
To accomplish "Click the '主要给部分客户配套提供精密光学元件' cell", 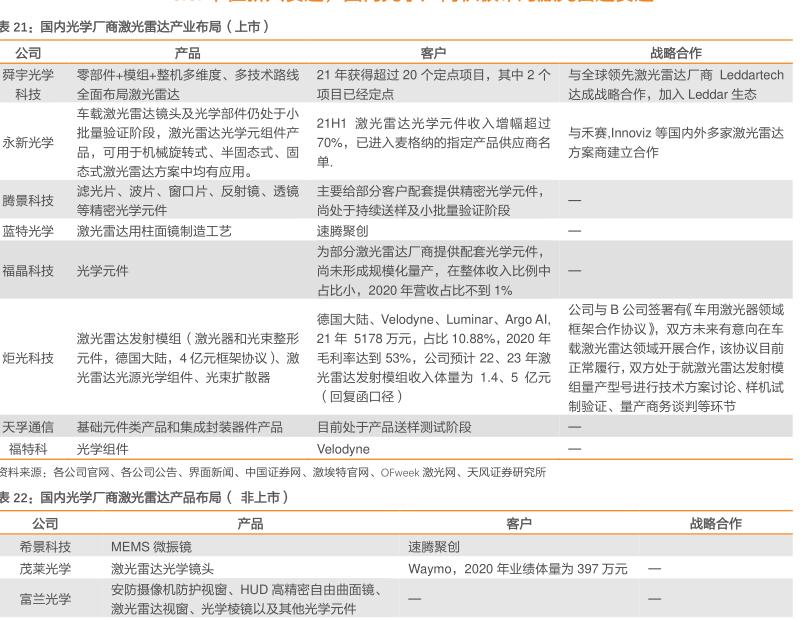I will point(431,200).
